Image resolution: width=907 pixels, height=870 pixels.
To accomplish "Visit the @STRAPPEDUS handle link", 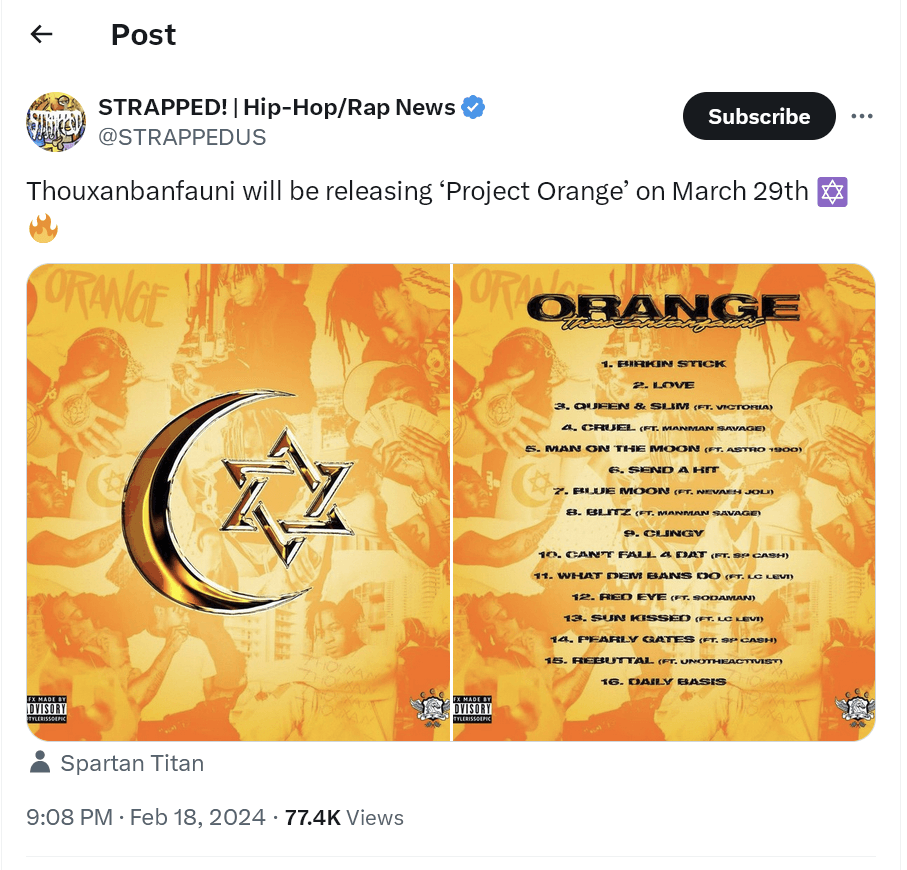I will pos(182,138).
